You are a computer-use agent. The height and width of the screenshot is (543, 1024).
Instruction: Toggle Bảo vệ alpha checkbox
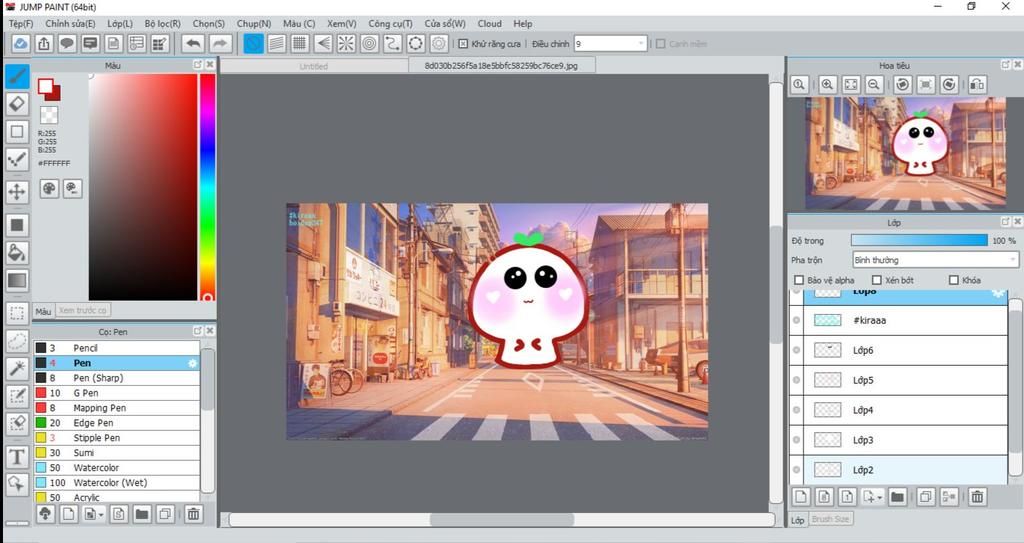pos(799,280)
